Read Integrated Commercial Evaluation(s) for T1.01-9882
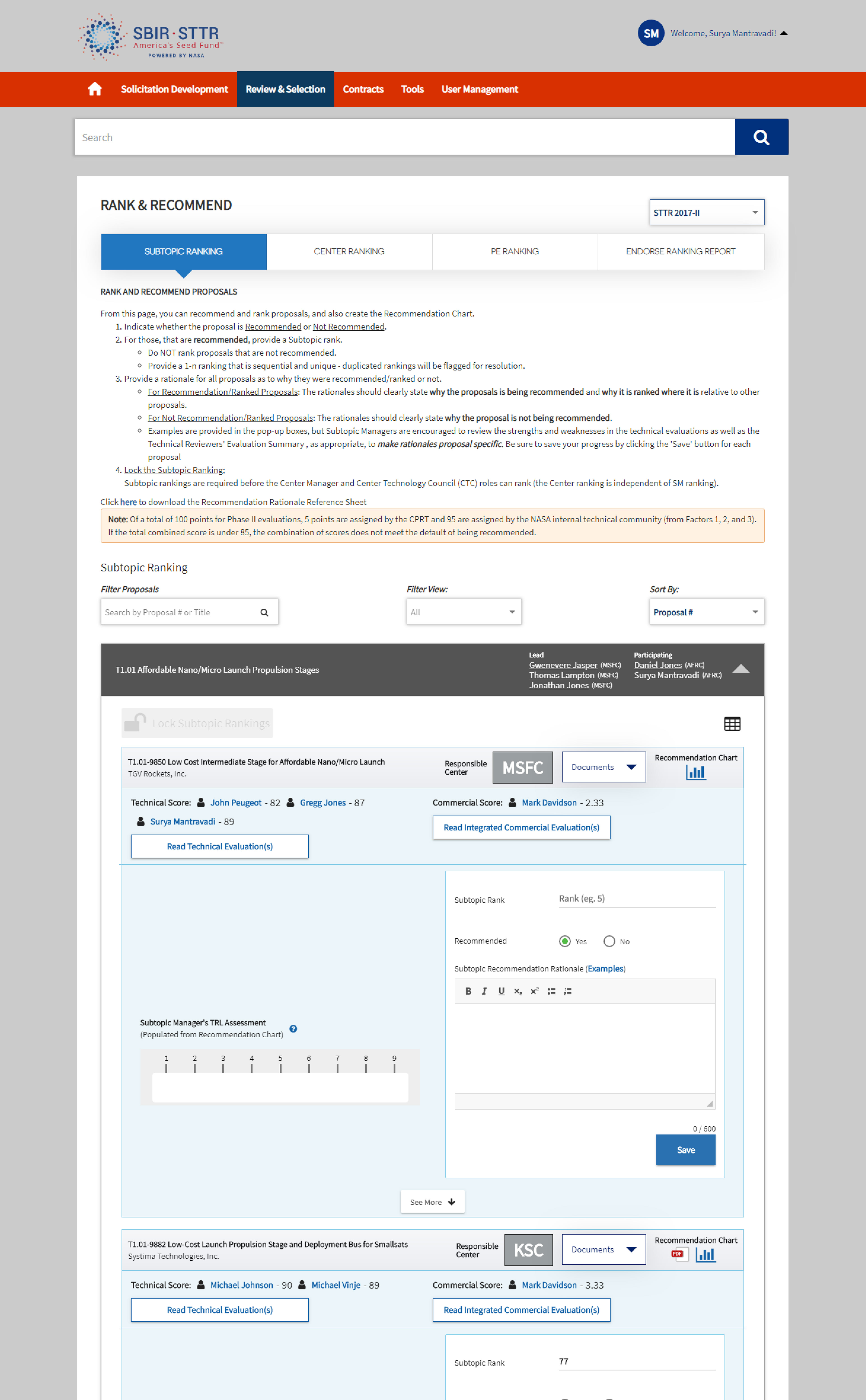866x1400 pixels. point(521,1310)
